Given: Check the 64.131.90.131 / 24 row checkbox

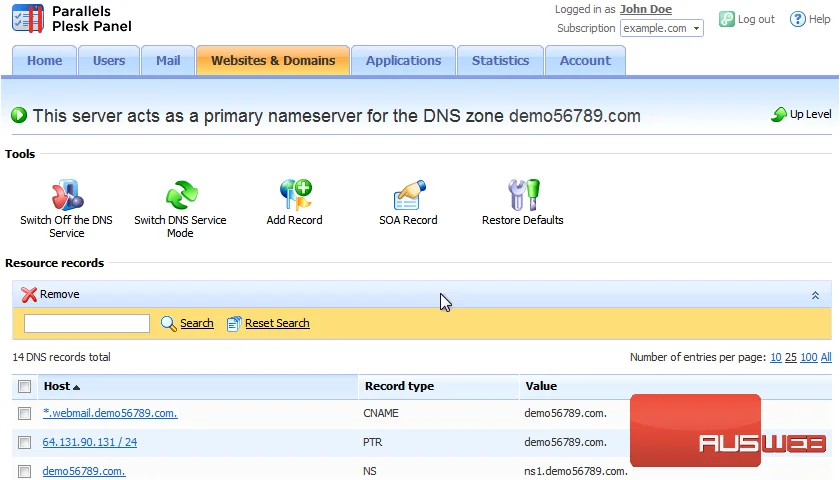Looking at the screenshot, I should point(24,442).
